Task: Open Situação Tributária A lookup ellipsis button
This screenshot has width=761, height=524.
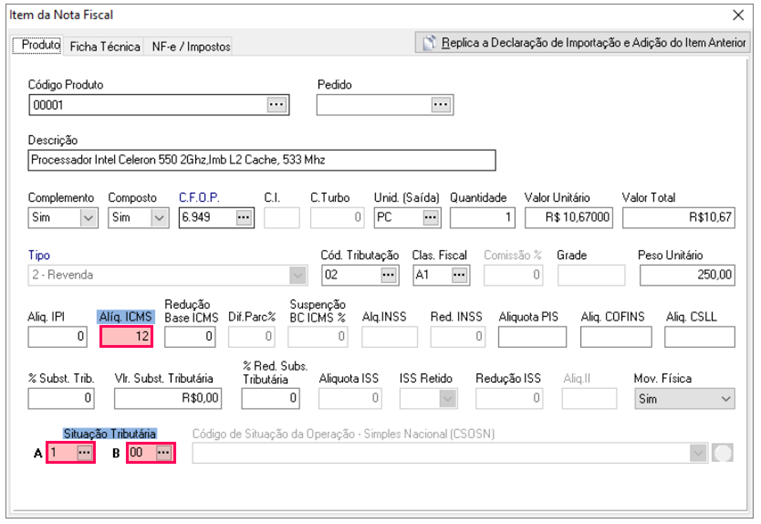Action: click(x=85, y=453)
